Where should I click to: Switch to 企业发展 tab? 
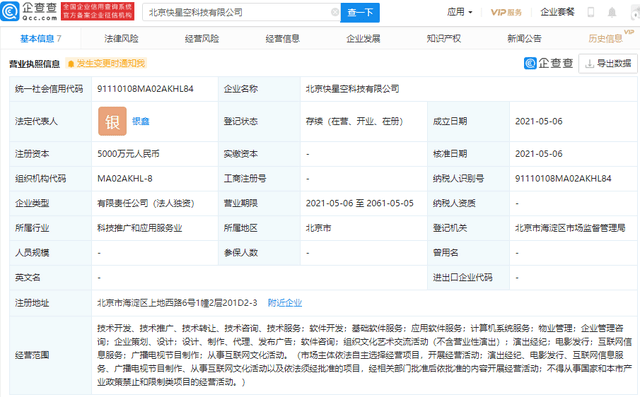tap(363, 39)
